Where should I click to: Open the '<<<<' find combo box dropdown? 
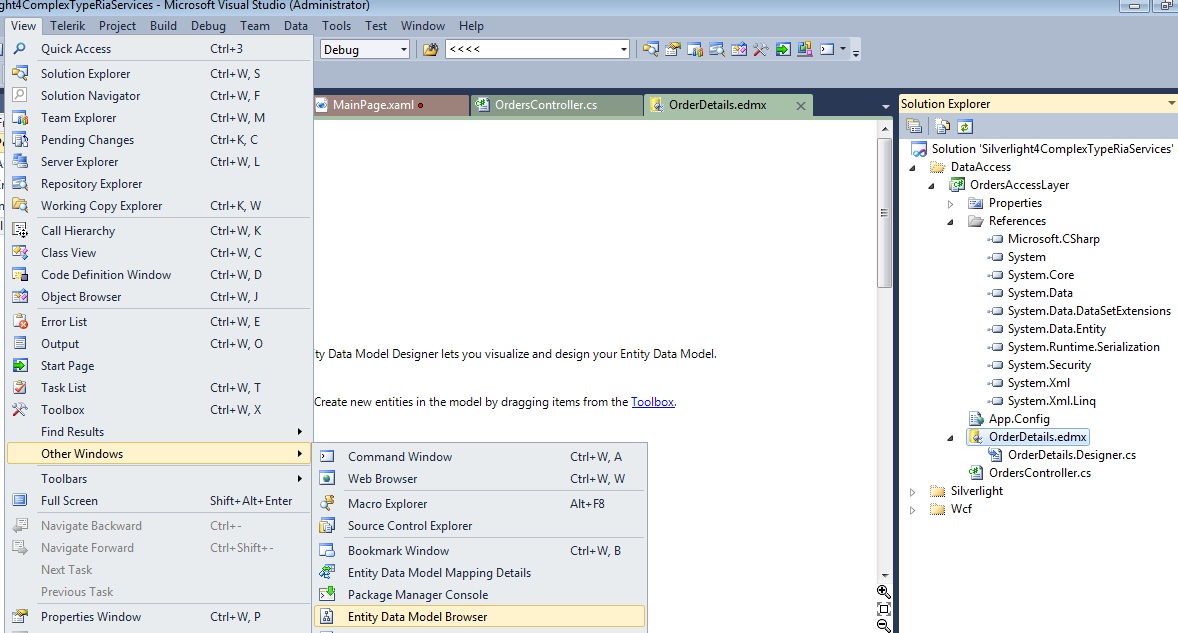(624, 50)
